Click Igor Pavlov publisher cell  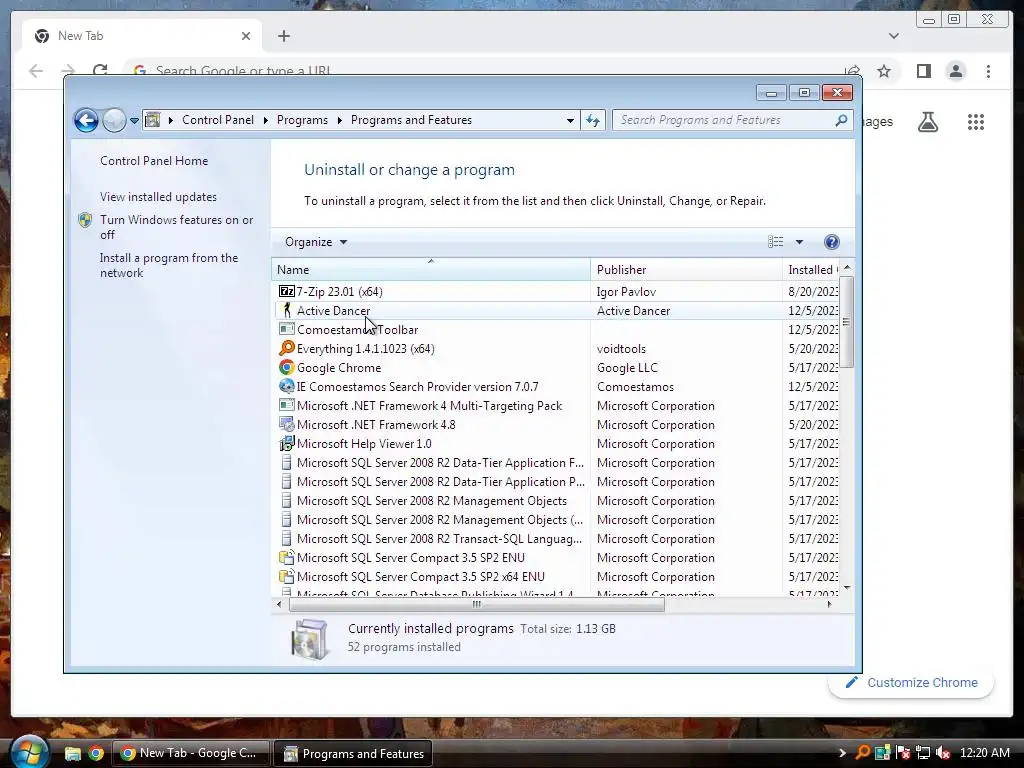point(626,292)
